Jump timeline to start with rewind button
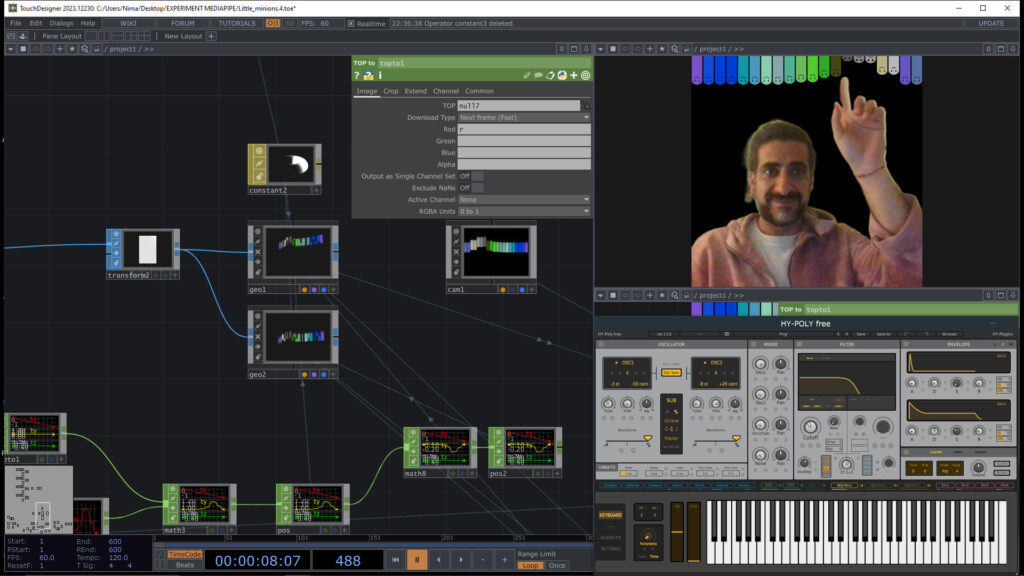This screenshot has width=1024, height=576. (x=396, y=560)
